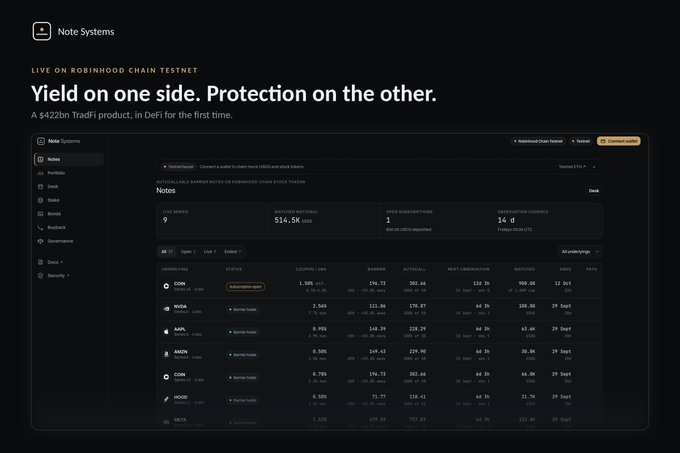Image resolution: width=680 pixels, height=453 pixels.
Task: Click the Apple logo in the AAPL row
Action: click(166, 332)
